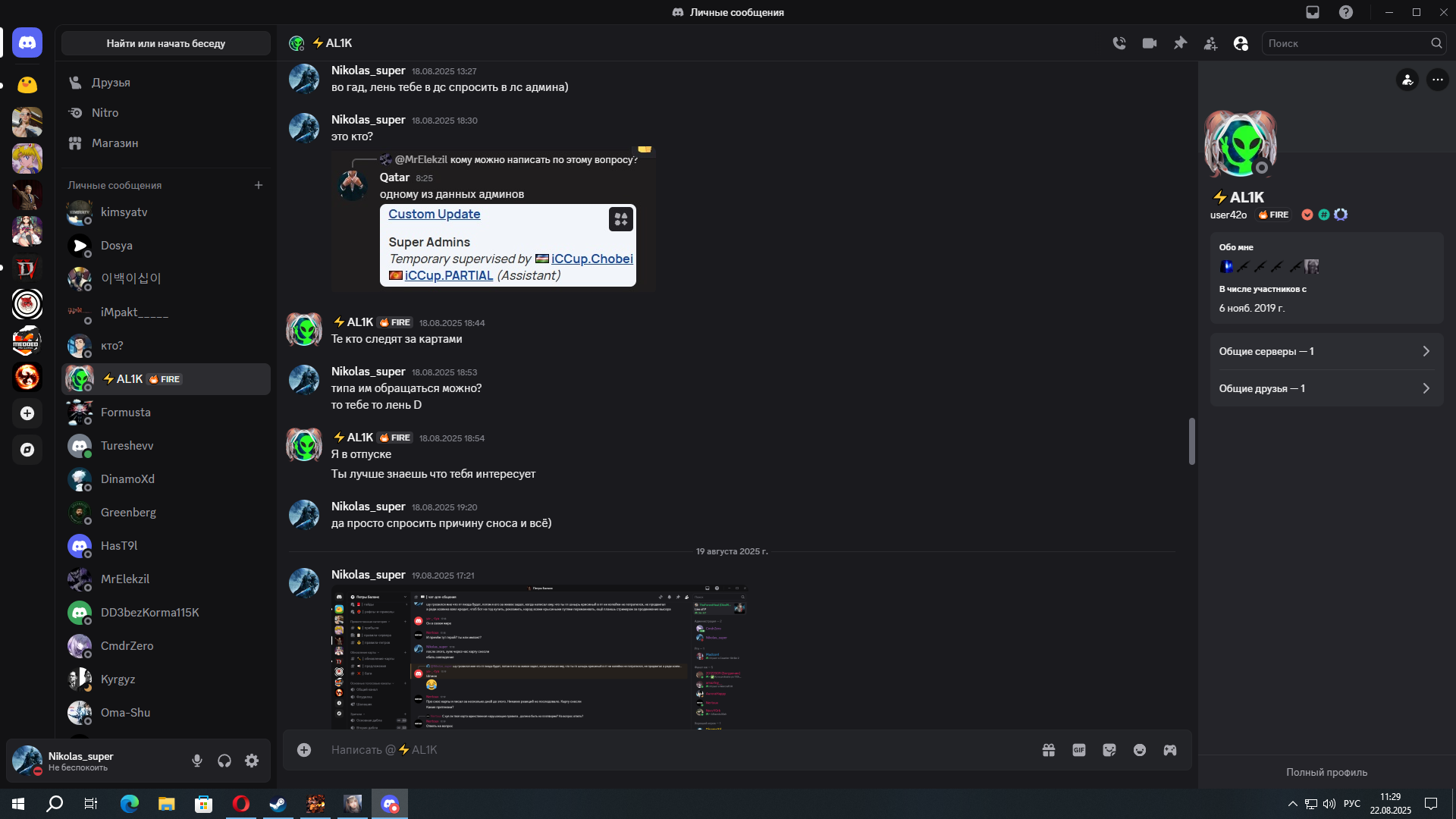Open the iCCup.Chobei link
Image resolution: width=1456 pixels, height=819 pixels.
click(592, 259)
